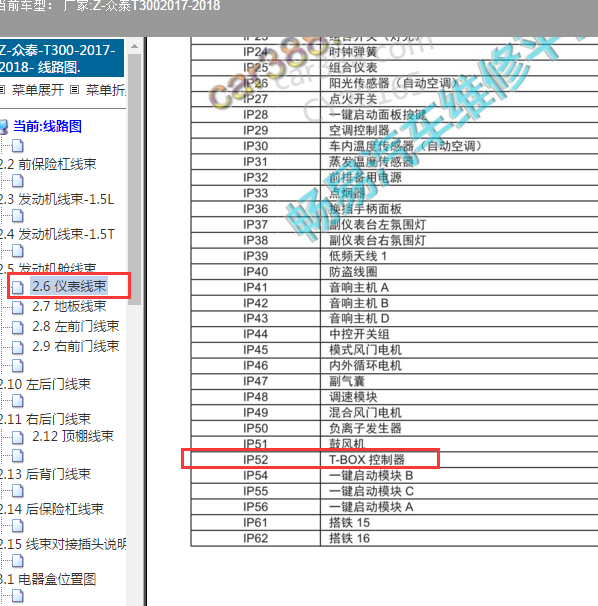
Task: Click the page icon under 2.14 后保险杠线束
Action: coord(17,526)
